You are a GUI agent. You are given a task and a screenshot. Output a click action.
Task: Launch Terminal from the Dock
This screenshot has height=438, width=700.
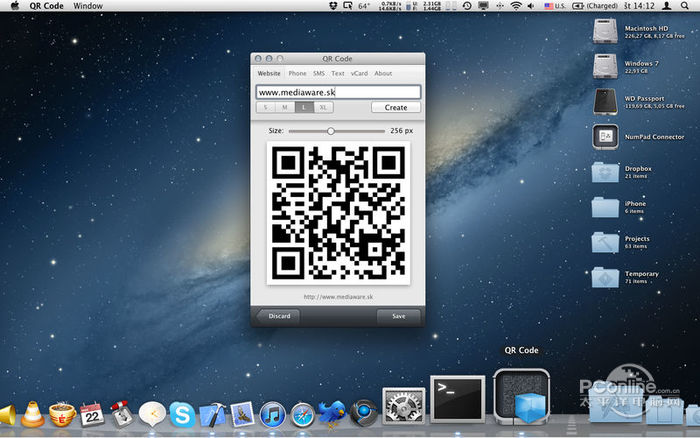click(458, 400)
